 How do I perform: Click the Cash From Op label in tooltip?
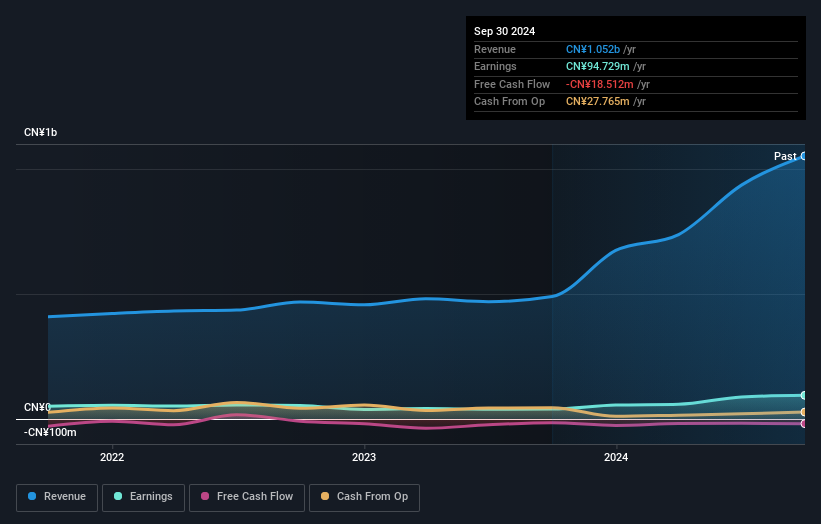pyautogui.click(x=509, y=102)
